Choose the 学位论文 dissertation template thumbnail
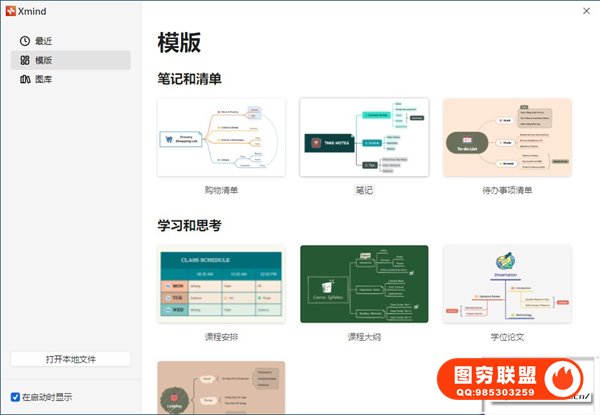 point(507,284)
